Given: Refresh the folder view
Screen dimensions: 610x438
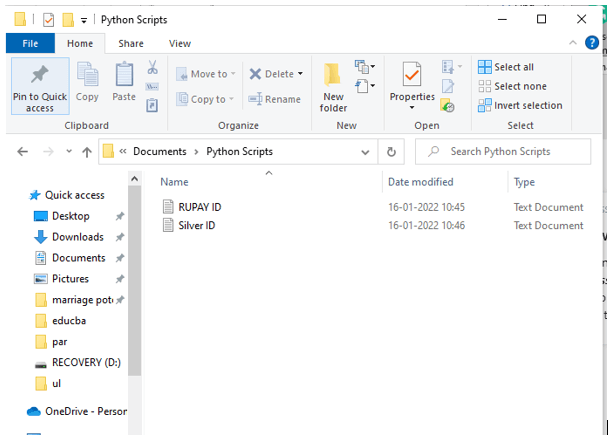Looking at the screenshot, I should point(391,152).
